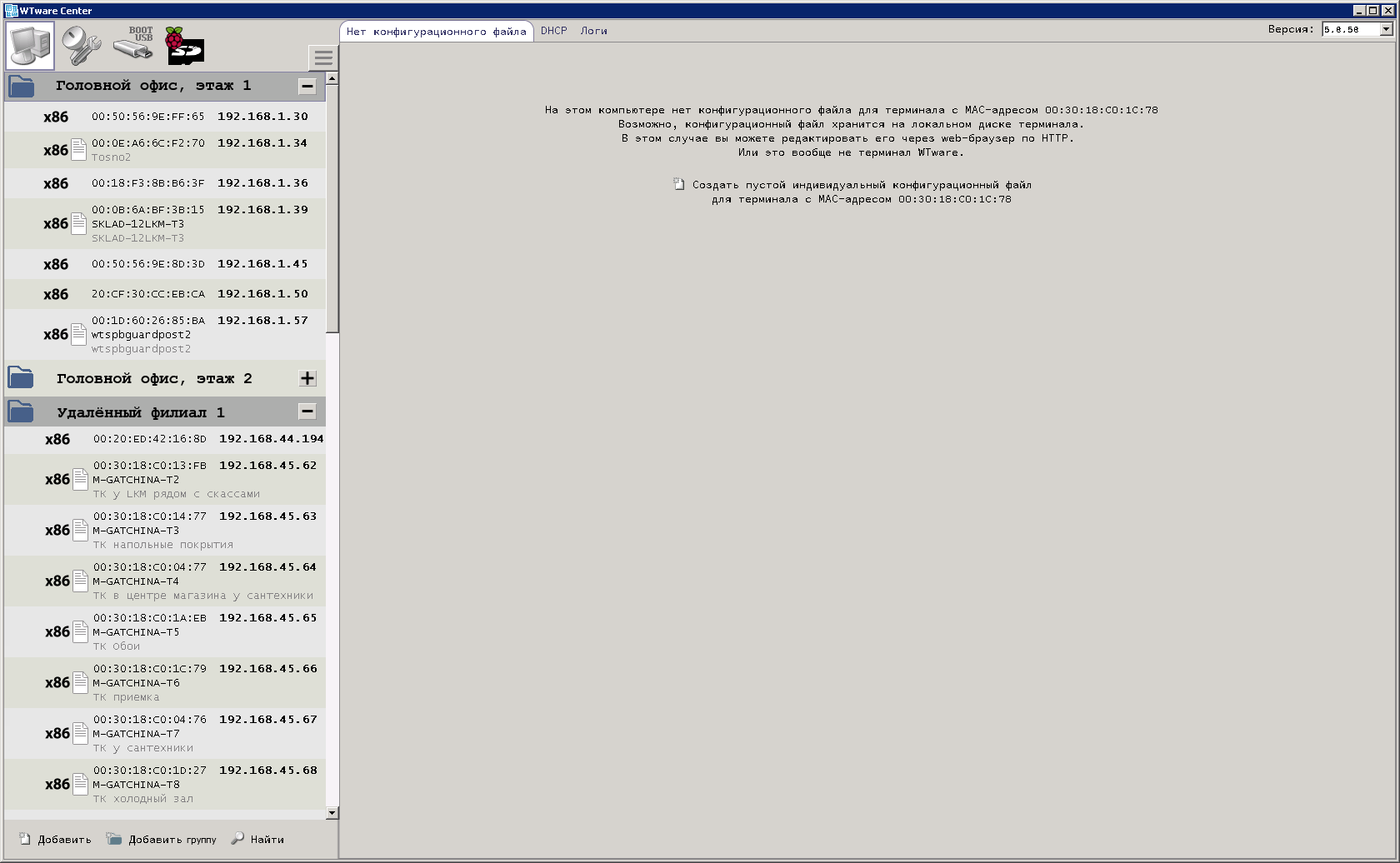Collapse the group Головной офис, этаж 1
The image size is (1400, 863).
[307, 85]
